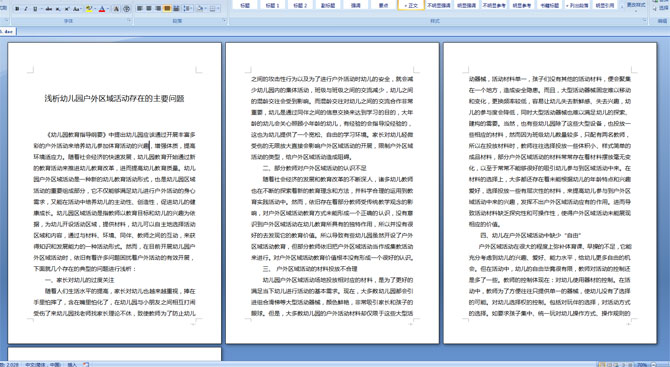This screenshot has width=670, height=367.
Task: Open the highlight color dropdown arrow
Action: coord(95,9)
